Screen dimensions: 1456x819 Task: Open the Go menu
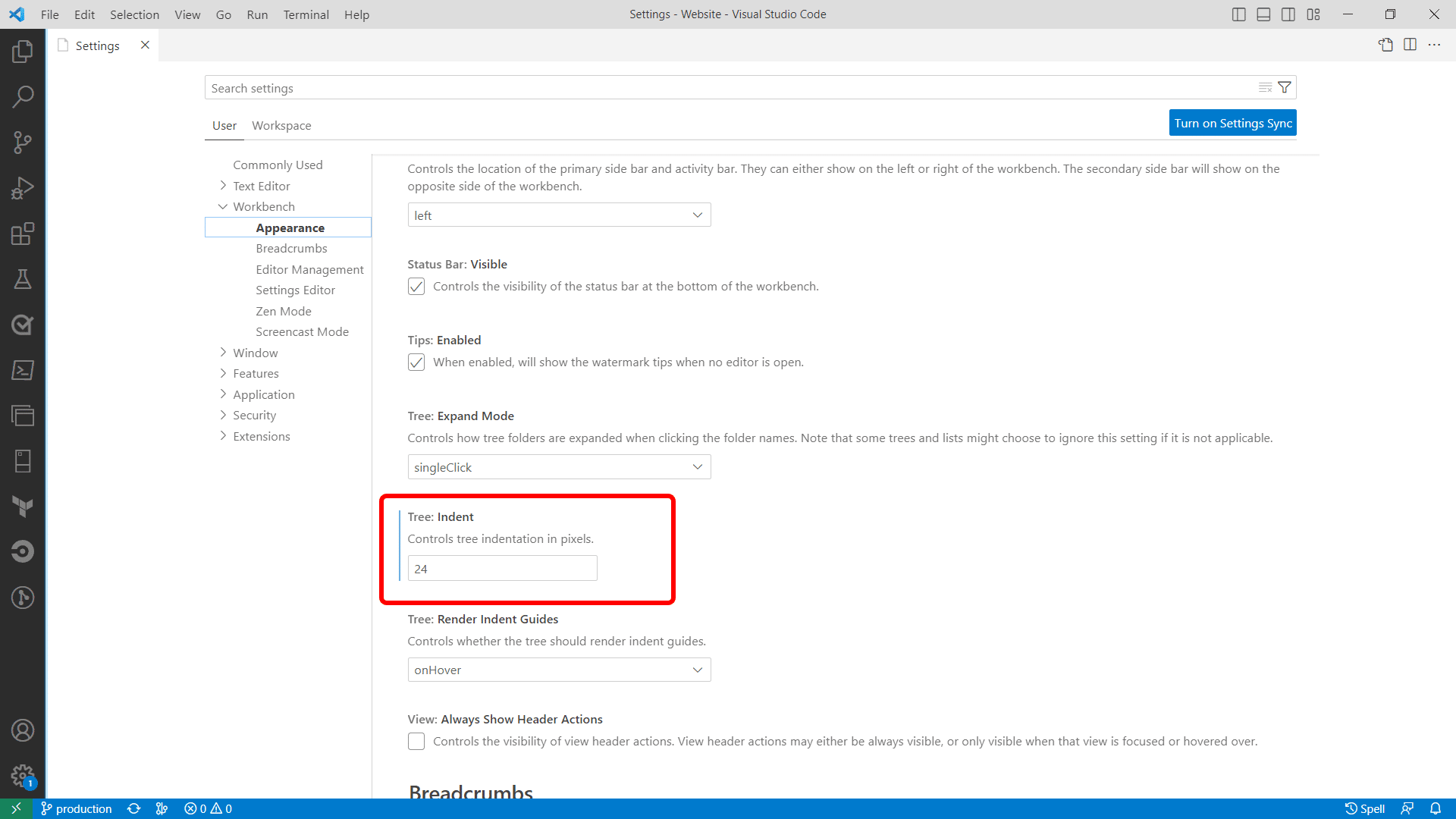(223, 14)
